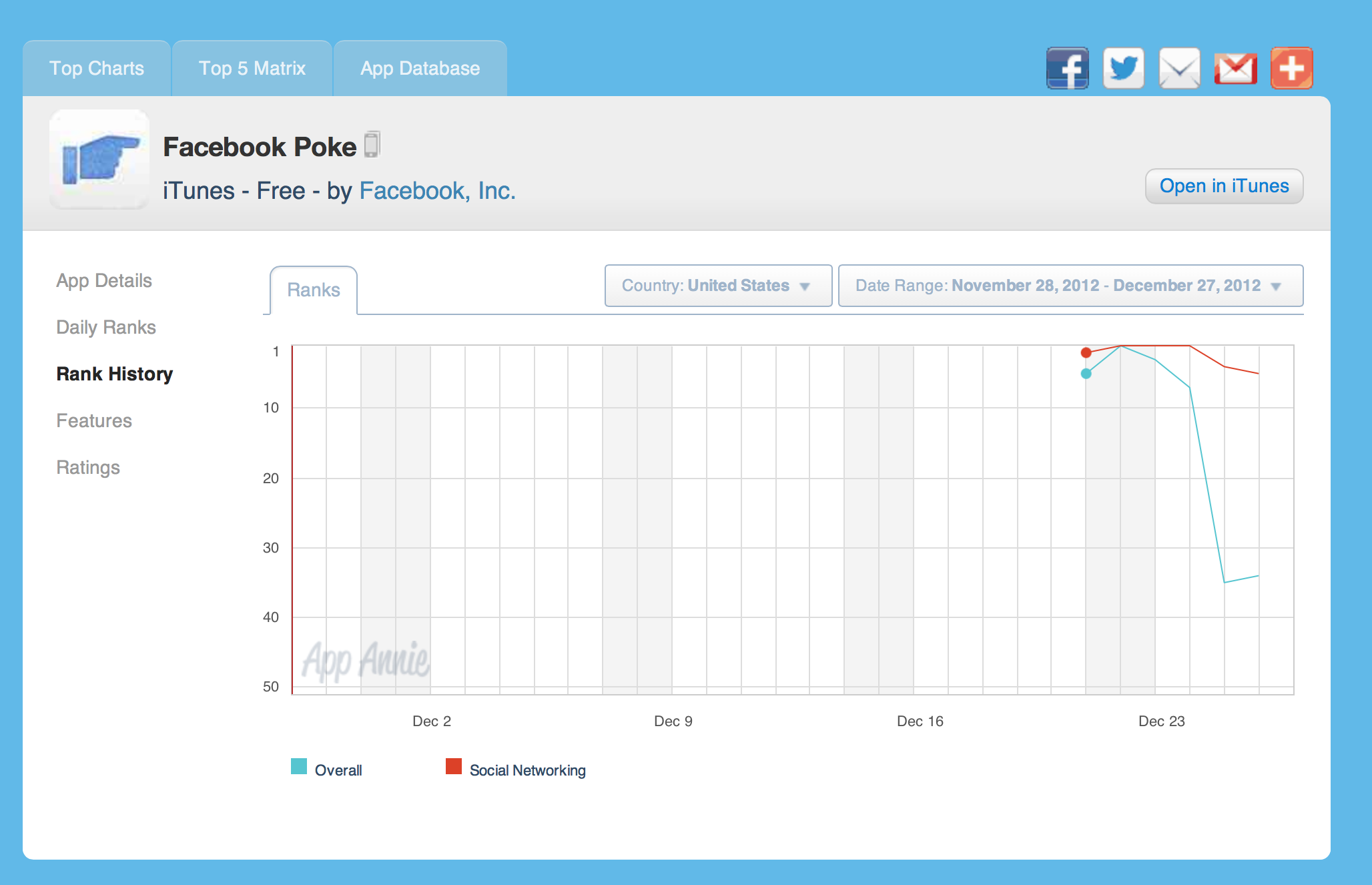Image resolution: width=1372 pixels, height=885 pixels.
Task: Select the Ranks chart tab
Action: click(x=313, y=290)
